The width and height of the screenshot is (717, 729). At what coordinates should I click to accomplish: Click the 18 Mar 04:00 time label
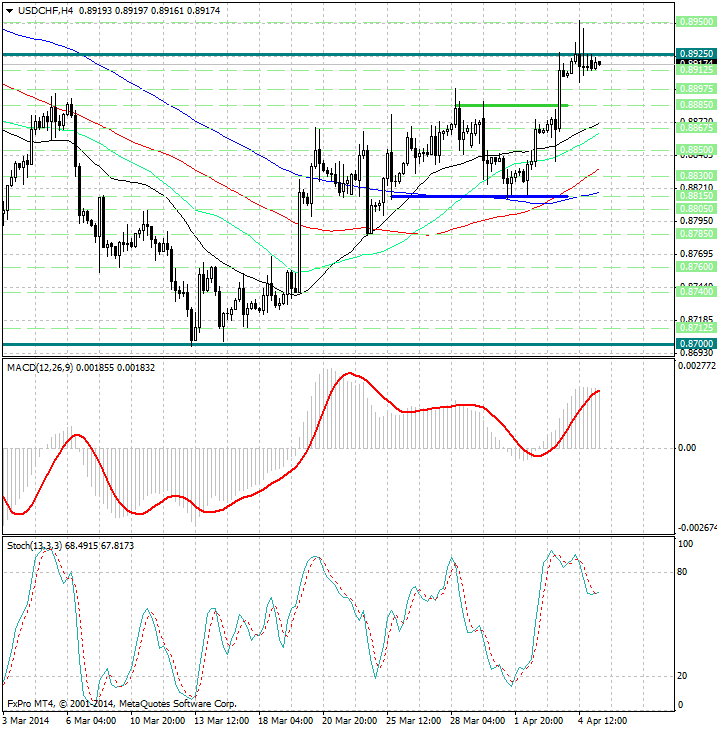pos(287,720)
